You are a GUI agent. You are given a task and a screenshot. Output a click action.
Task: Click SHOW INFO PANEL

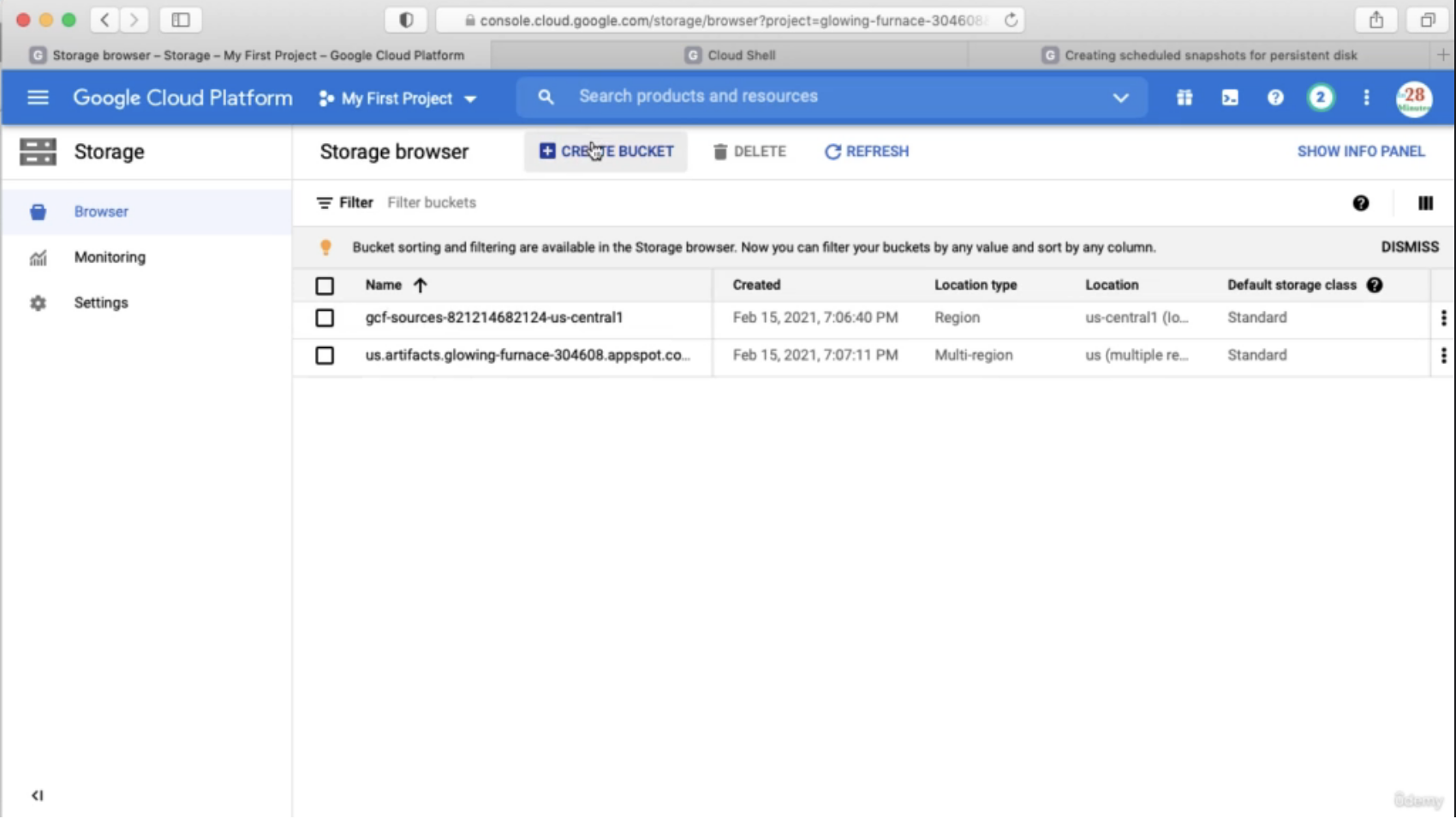(x=1361, y=152)
